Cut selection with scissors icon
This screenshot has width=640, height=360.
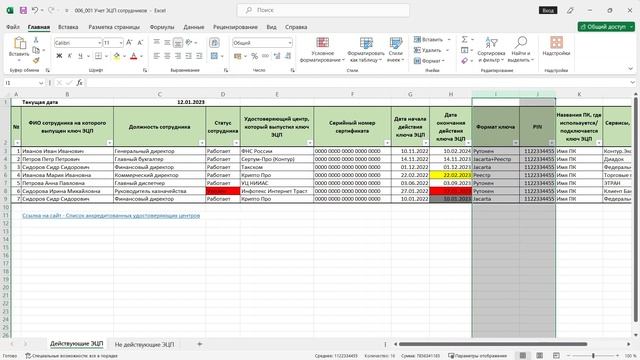click(36, 40)
